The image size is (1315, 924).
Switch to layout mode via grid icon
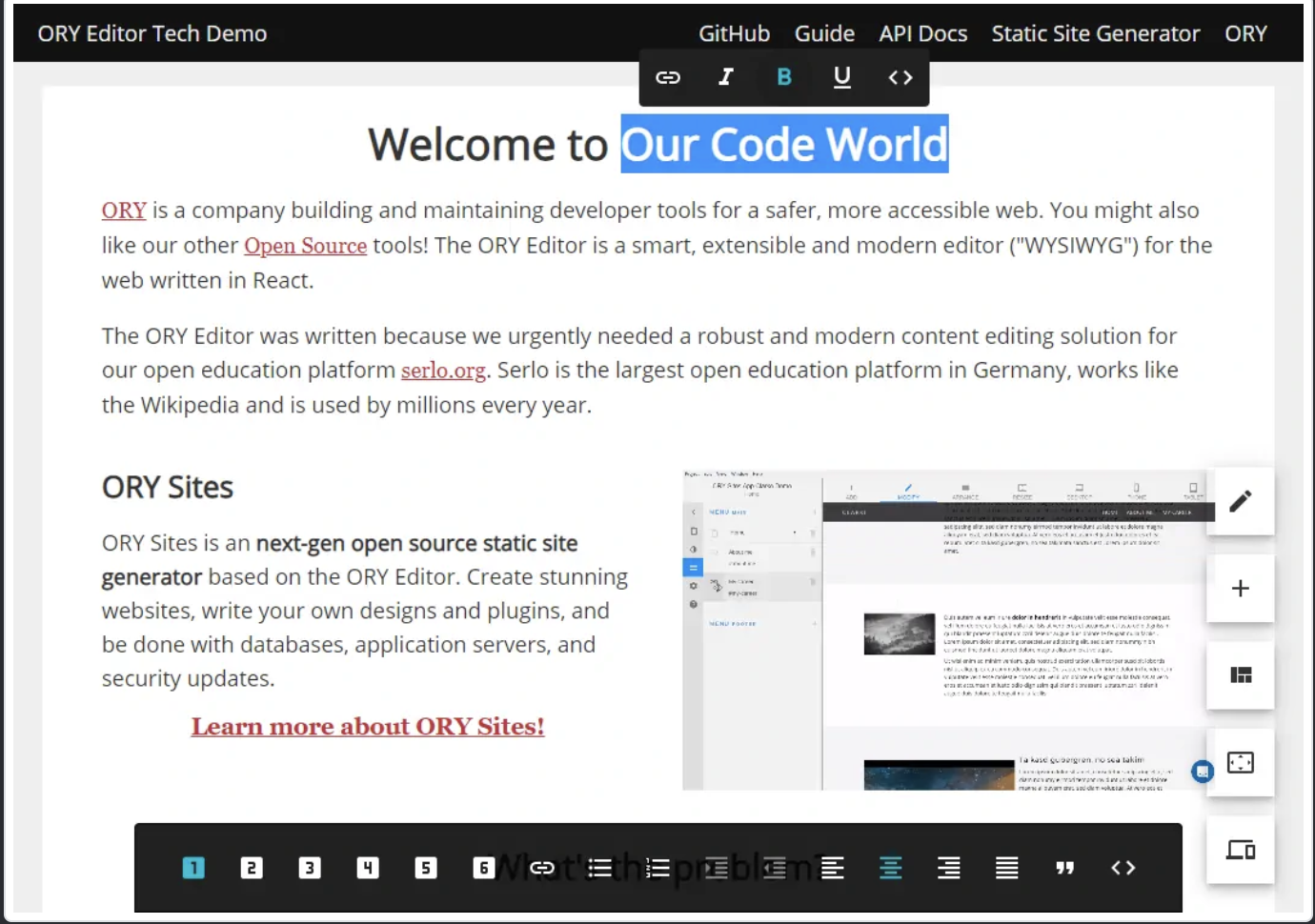coord(1240,675)
